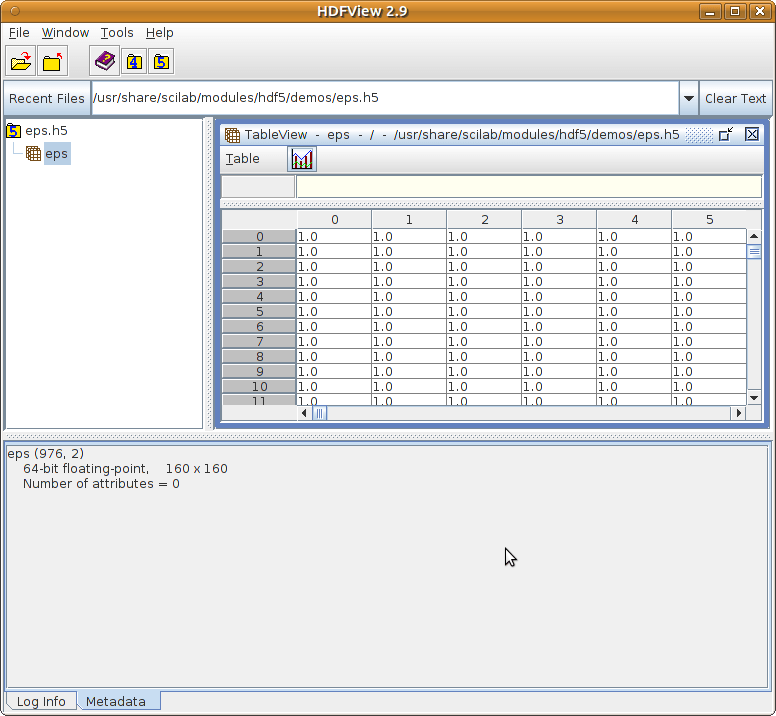Select column header 1
776x716 pixels.
pos(409,220)
